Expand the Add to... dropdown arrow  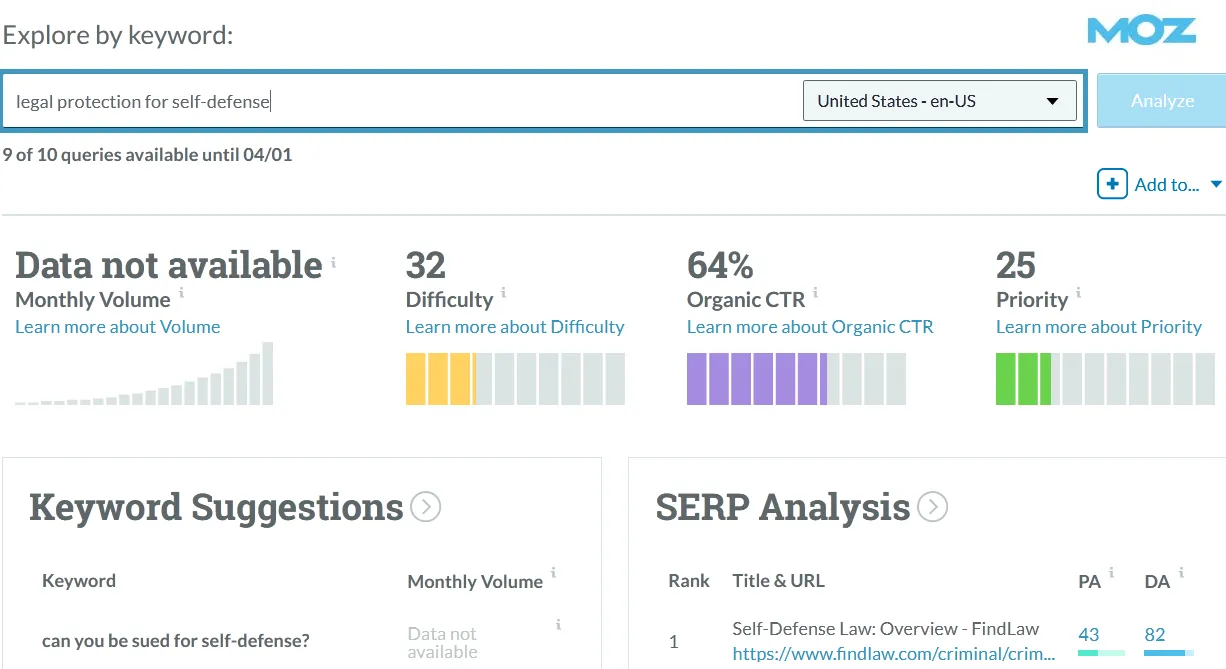[1216, 184]
